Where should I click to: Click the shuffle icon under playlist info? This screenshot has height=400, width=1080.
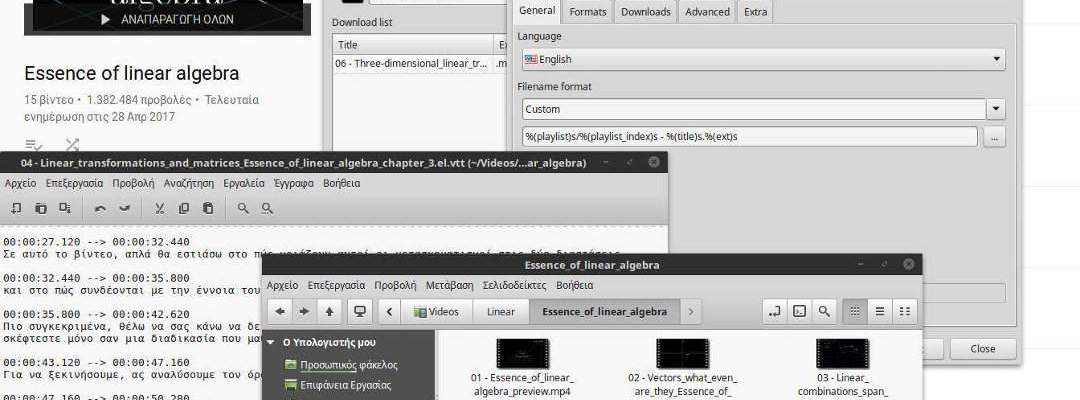72,145
